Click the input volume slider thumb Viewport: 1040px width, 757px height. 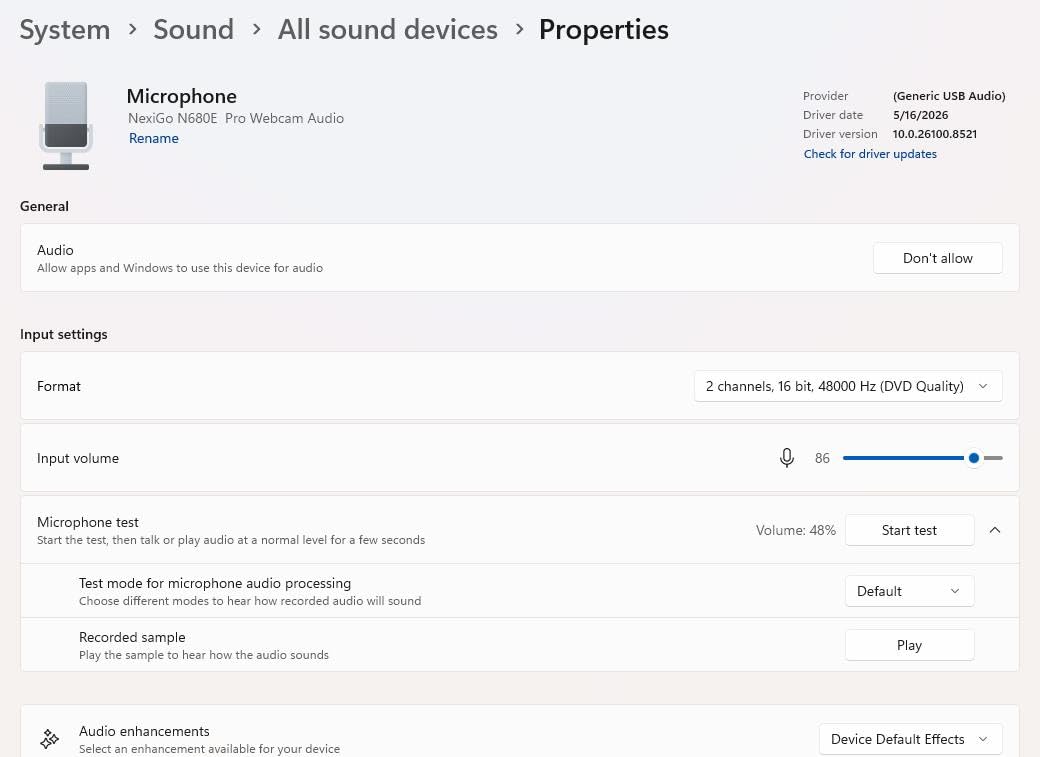(x=974, y=458)
